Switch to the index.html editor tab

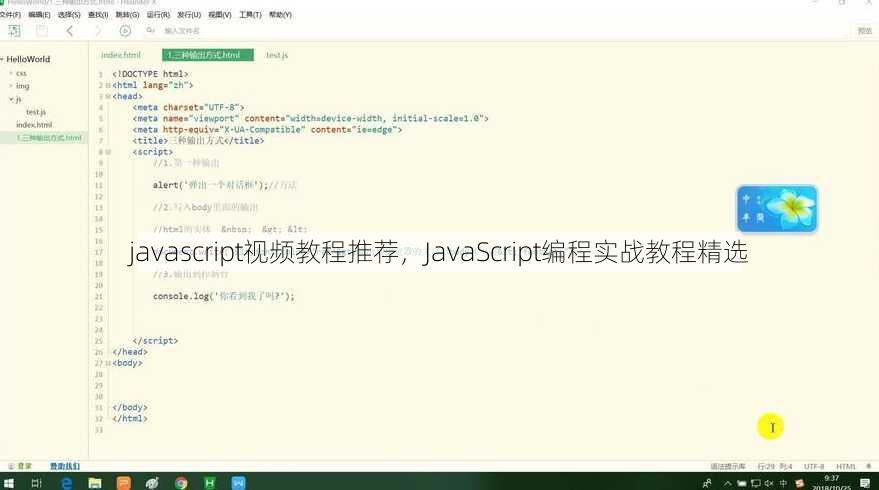121,55
